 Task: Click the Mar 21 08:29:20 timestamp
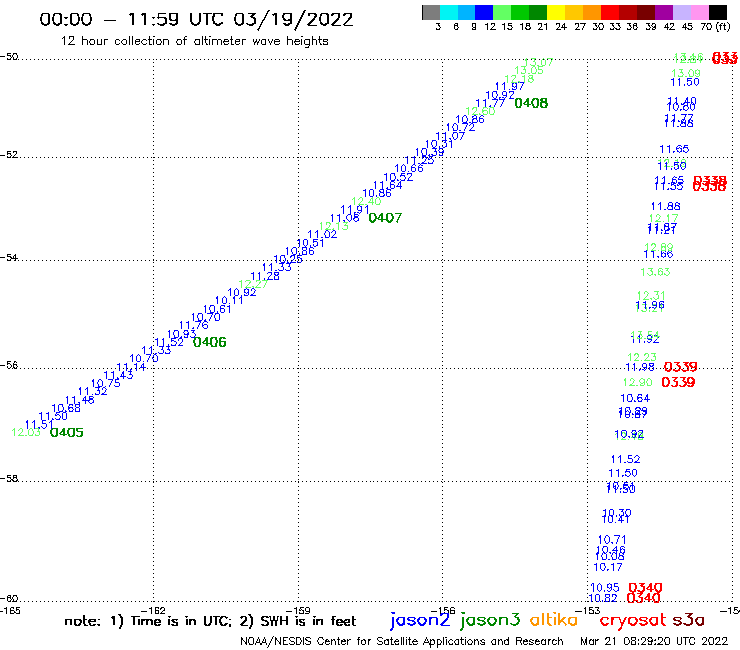pyautogui.click(x=654, y=642)
